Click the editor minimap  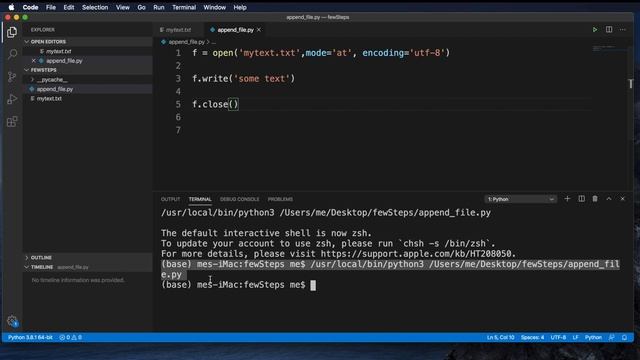(609, 49)
